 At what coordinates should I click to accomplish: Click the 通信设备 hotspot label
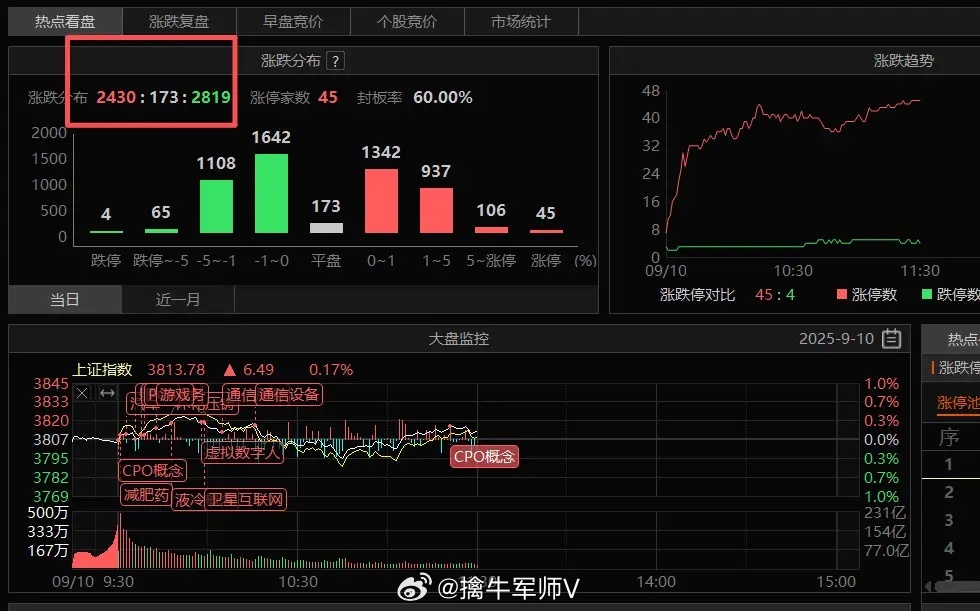coord(289,394)
